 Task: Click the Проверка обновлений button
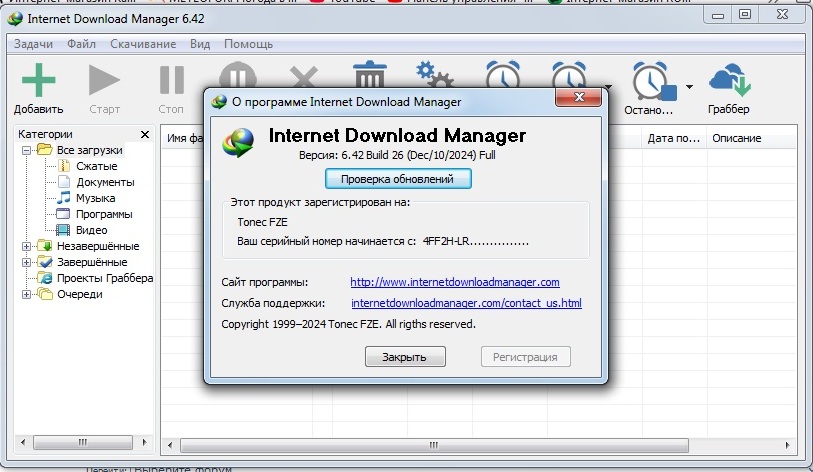pos(398,179)
